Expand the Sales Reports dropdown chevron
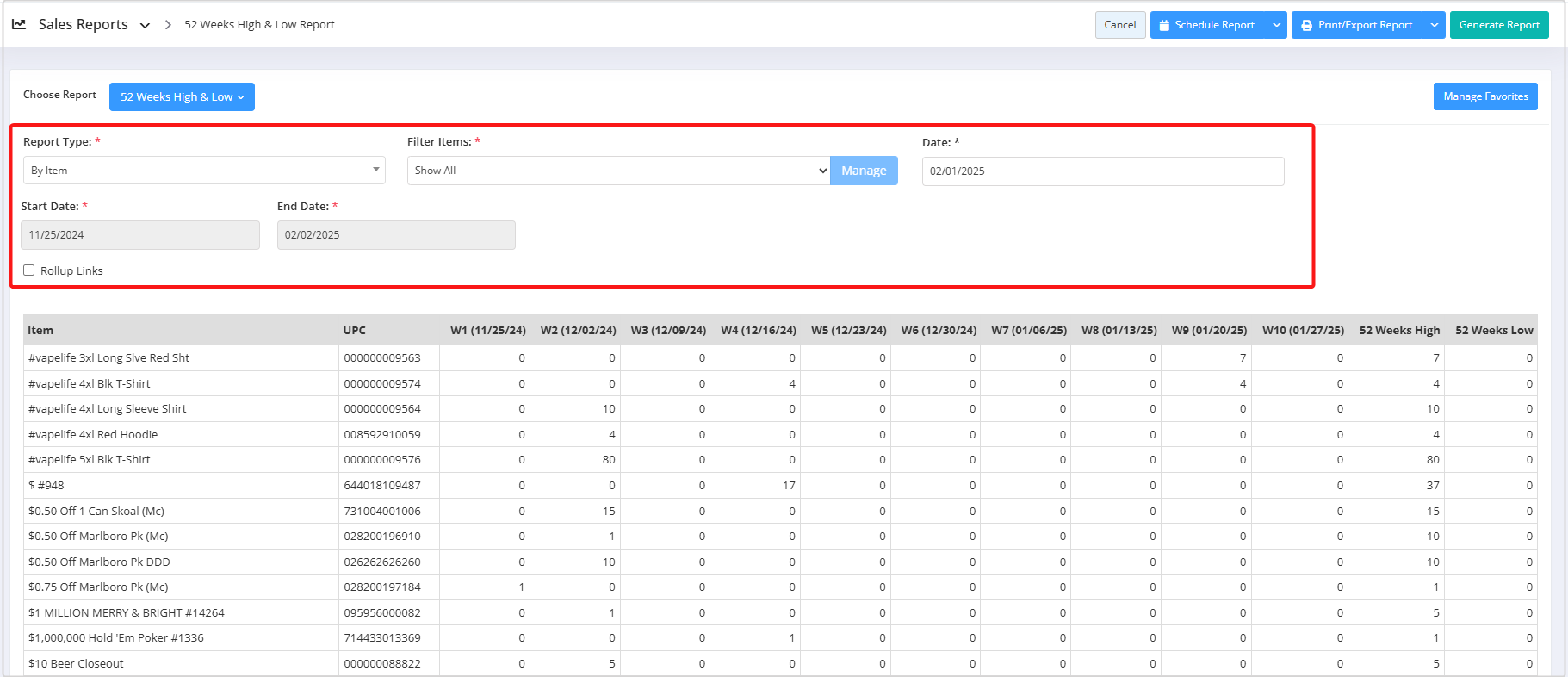Viewport: 1568px width, 677px height. [145, 26]
